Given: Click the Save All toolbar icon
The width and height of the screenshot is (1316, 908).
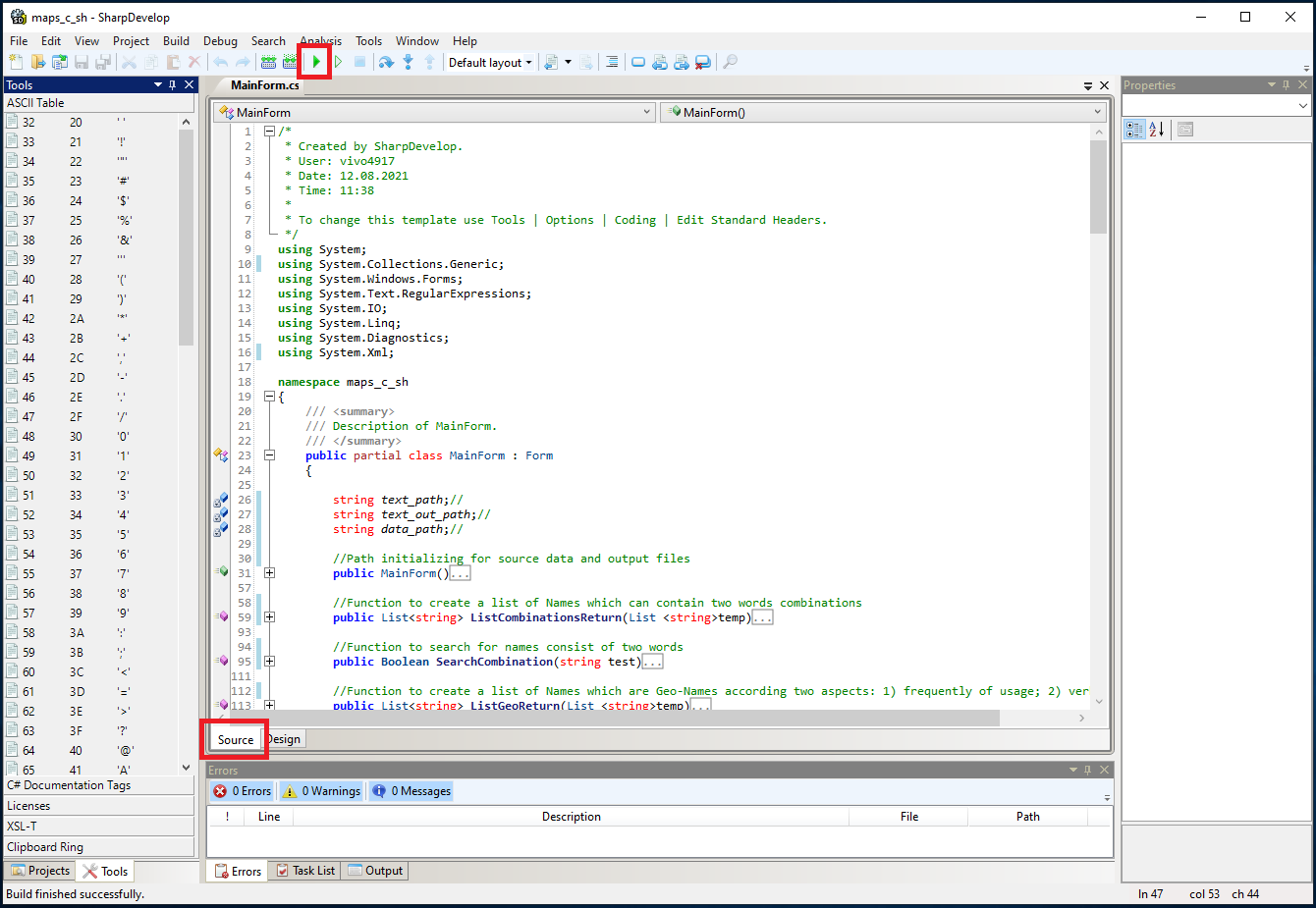Looking at the screenshot, I should pos(103,62).
